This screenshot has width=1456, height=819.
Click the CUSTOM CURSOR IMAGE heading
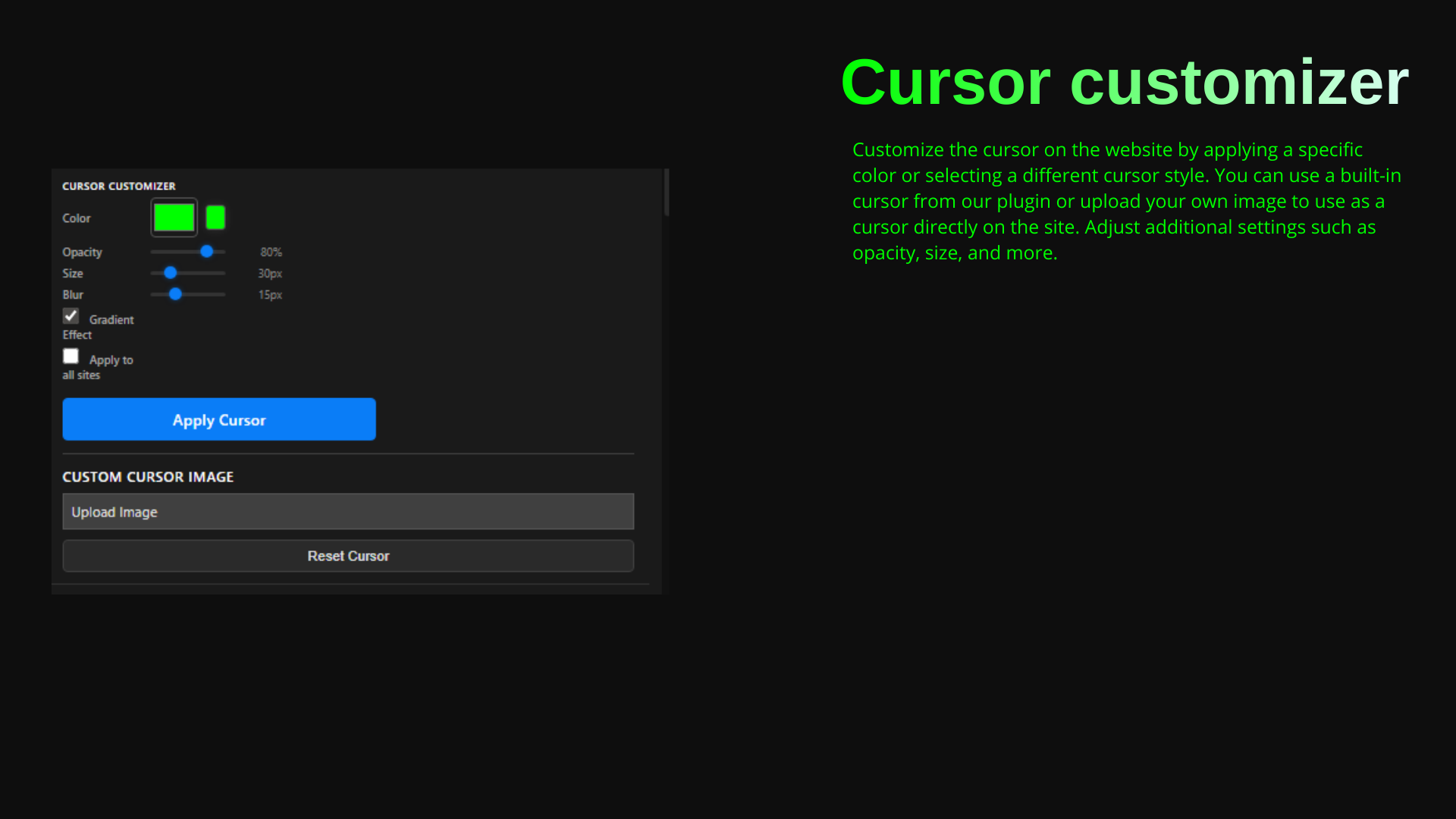[x=148, y=477]
